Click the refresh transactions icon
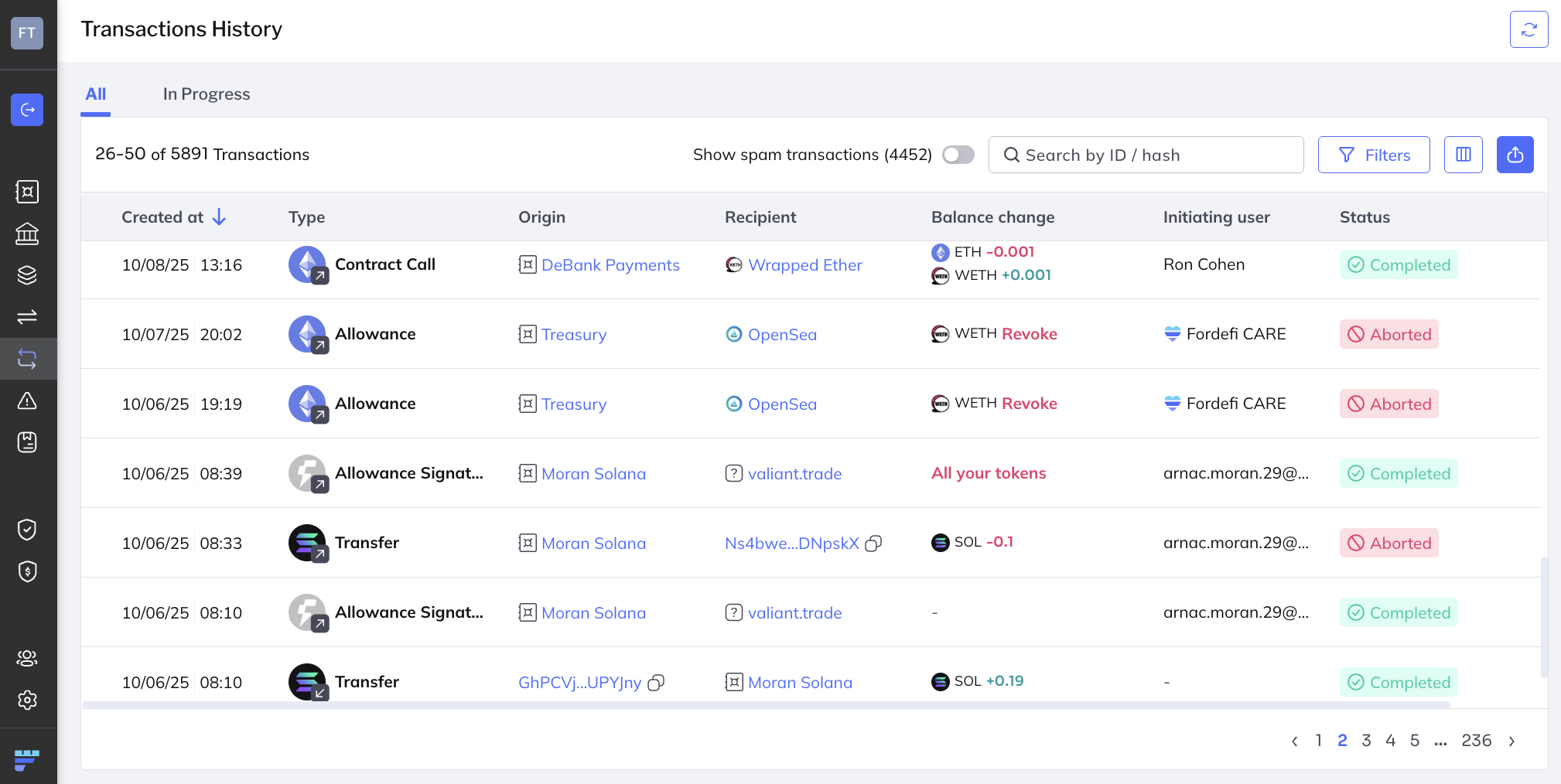This screenshot has height=784, width=1561. (x=1529, y=29)
